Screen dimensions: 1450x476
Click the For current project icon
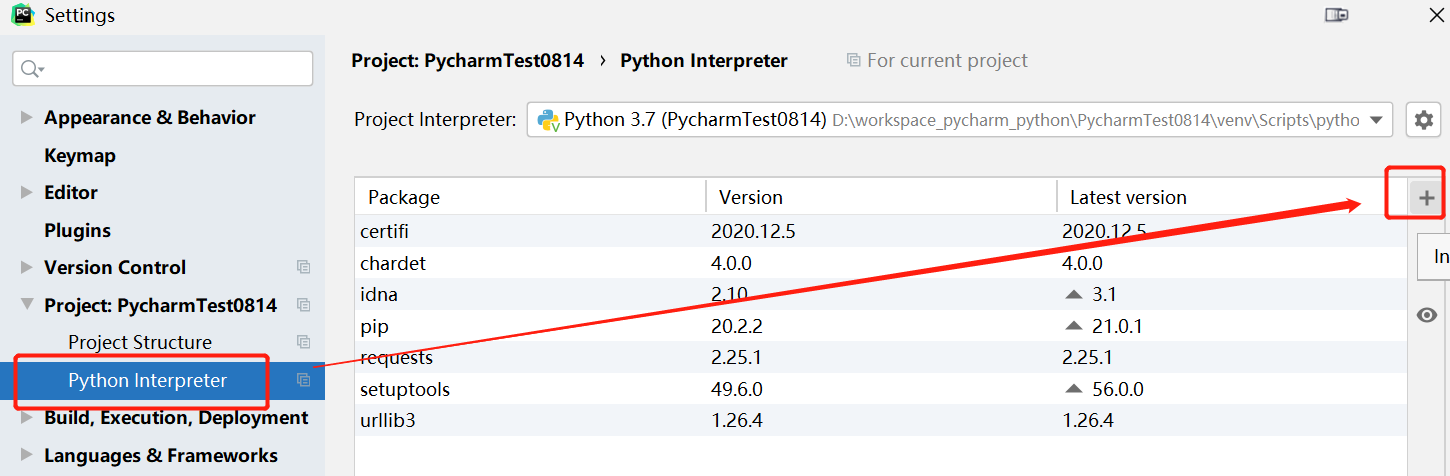pos(853,61)
